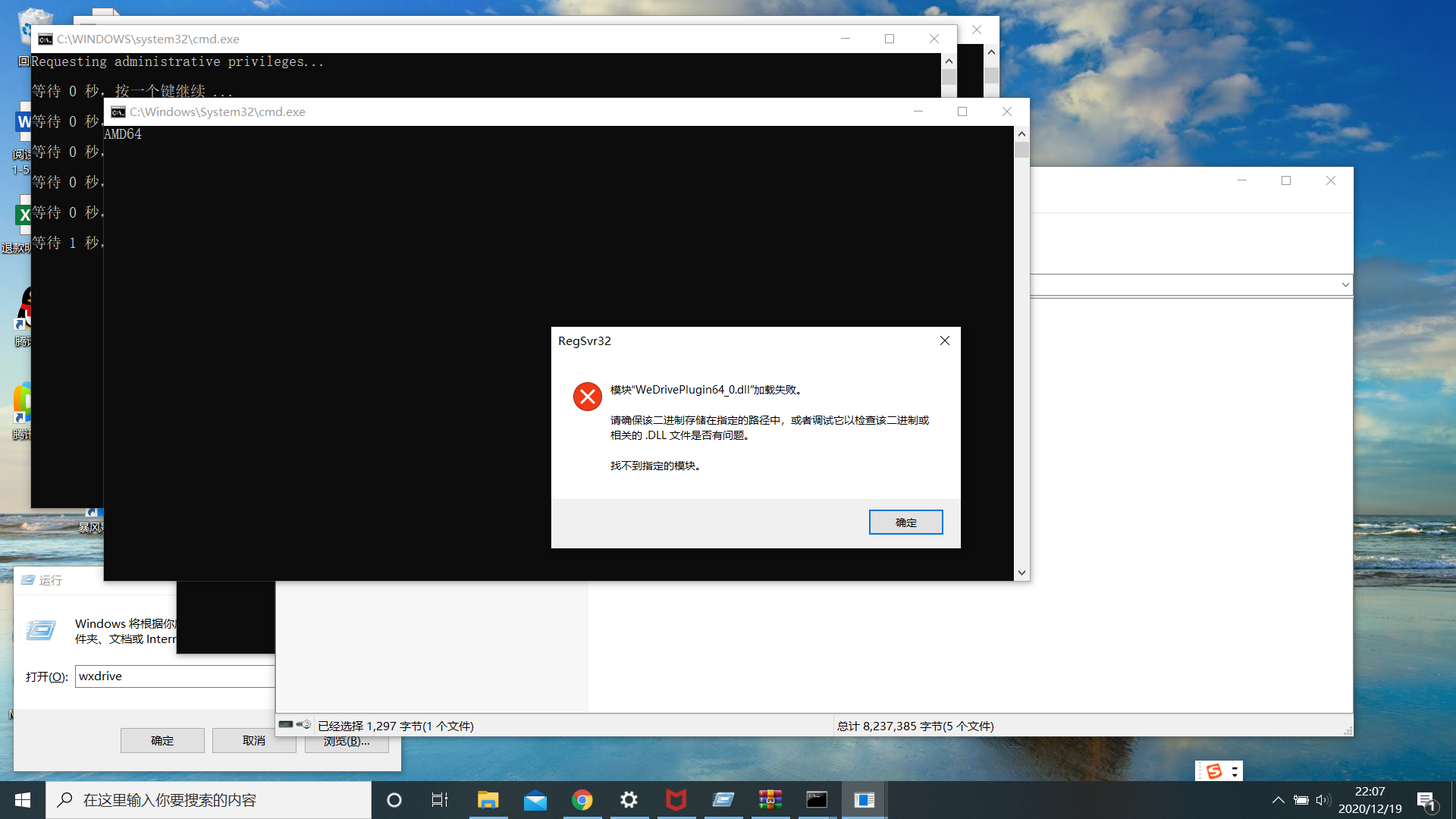Expand the address dropdown in the right window
This screenshot has height=819, width=1456.
1345,284
